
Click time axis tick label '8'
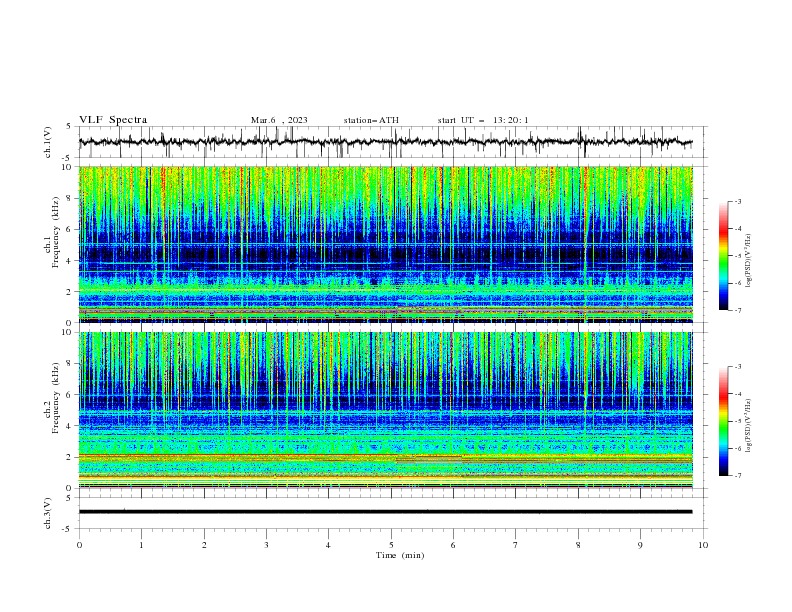coord(578,545)
